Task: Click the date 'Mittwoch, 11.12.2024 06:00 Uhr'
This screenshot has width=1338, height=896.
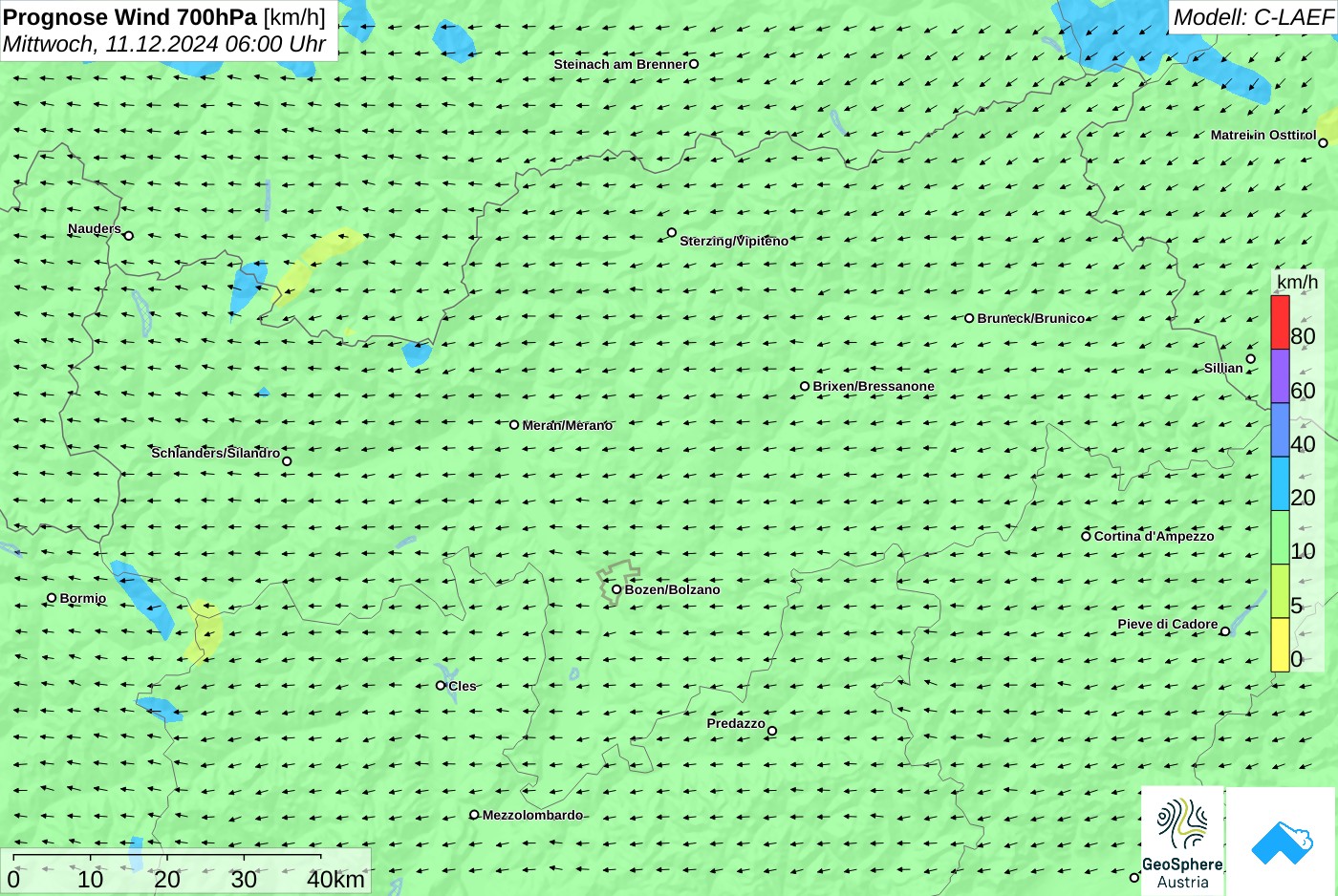Action: (x=164, y=44)
